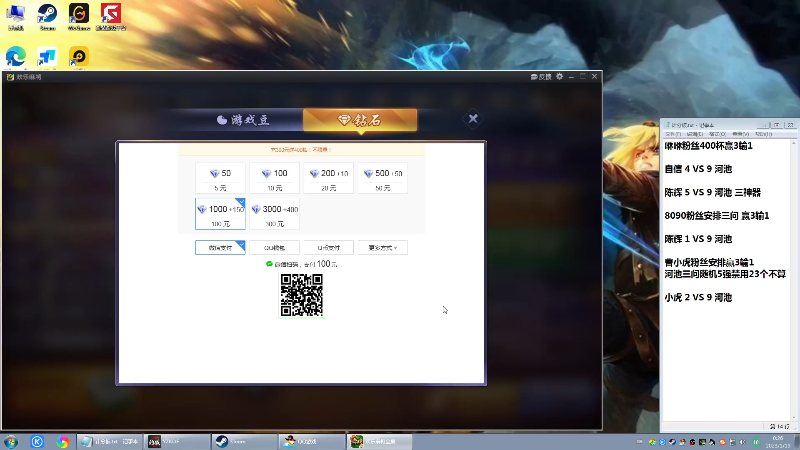Click Notepad line 陈辉 5 VS 9 河池 三神器

(x=712, y=192)
